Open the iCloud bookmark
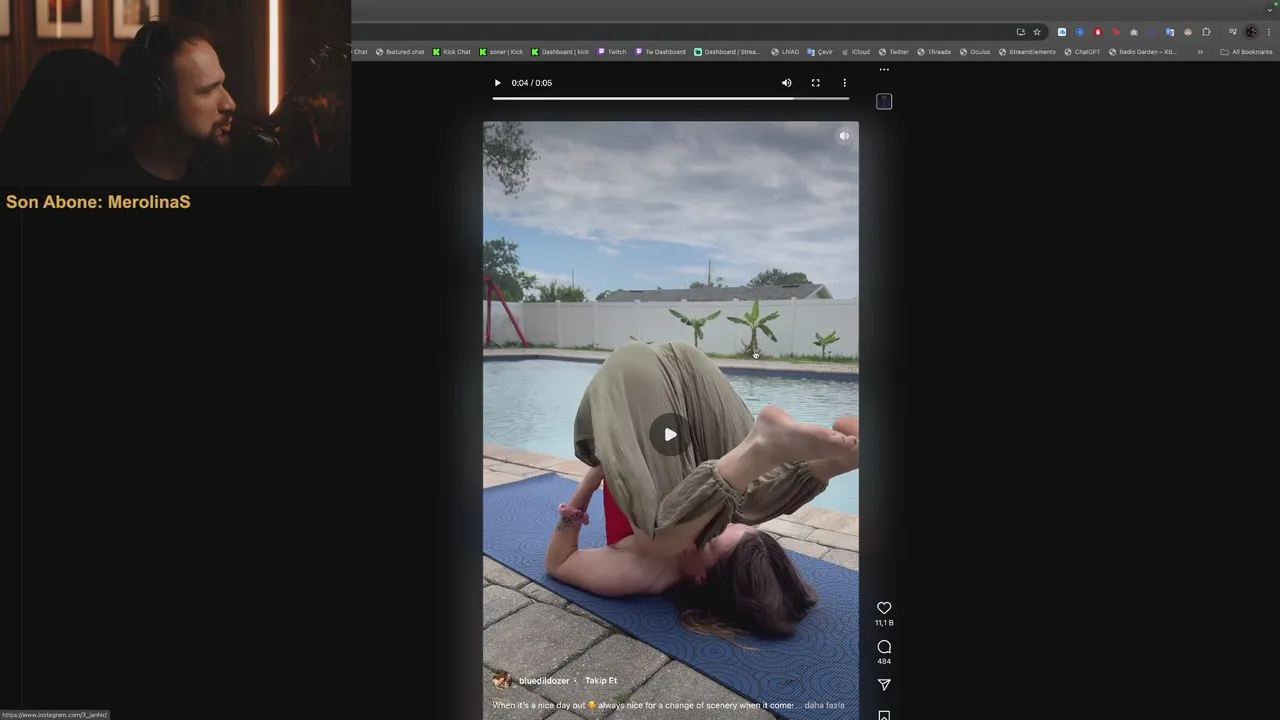This screenshot has width=1280, height=720. (x=855, y=52)
